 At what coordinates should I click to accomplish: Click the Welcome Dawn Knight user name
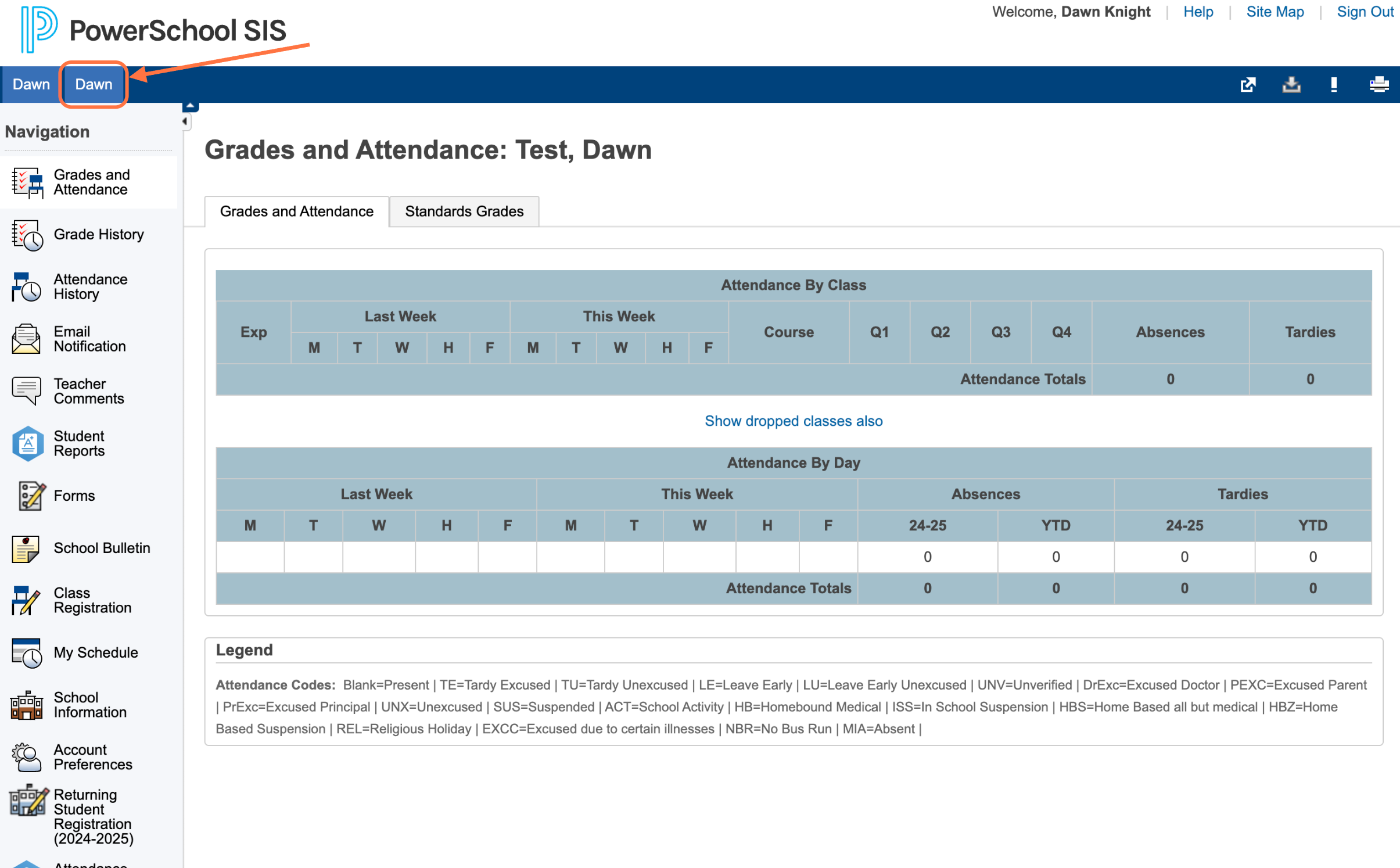(x=1105, y=12)
